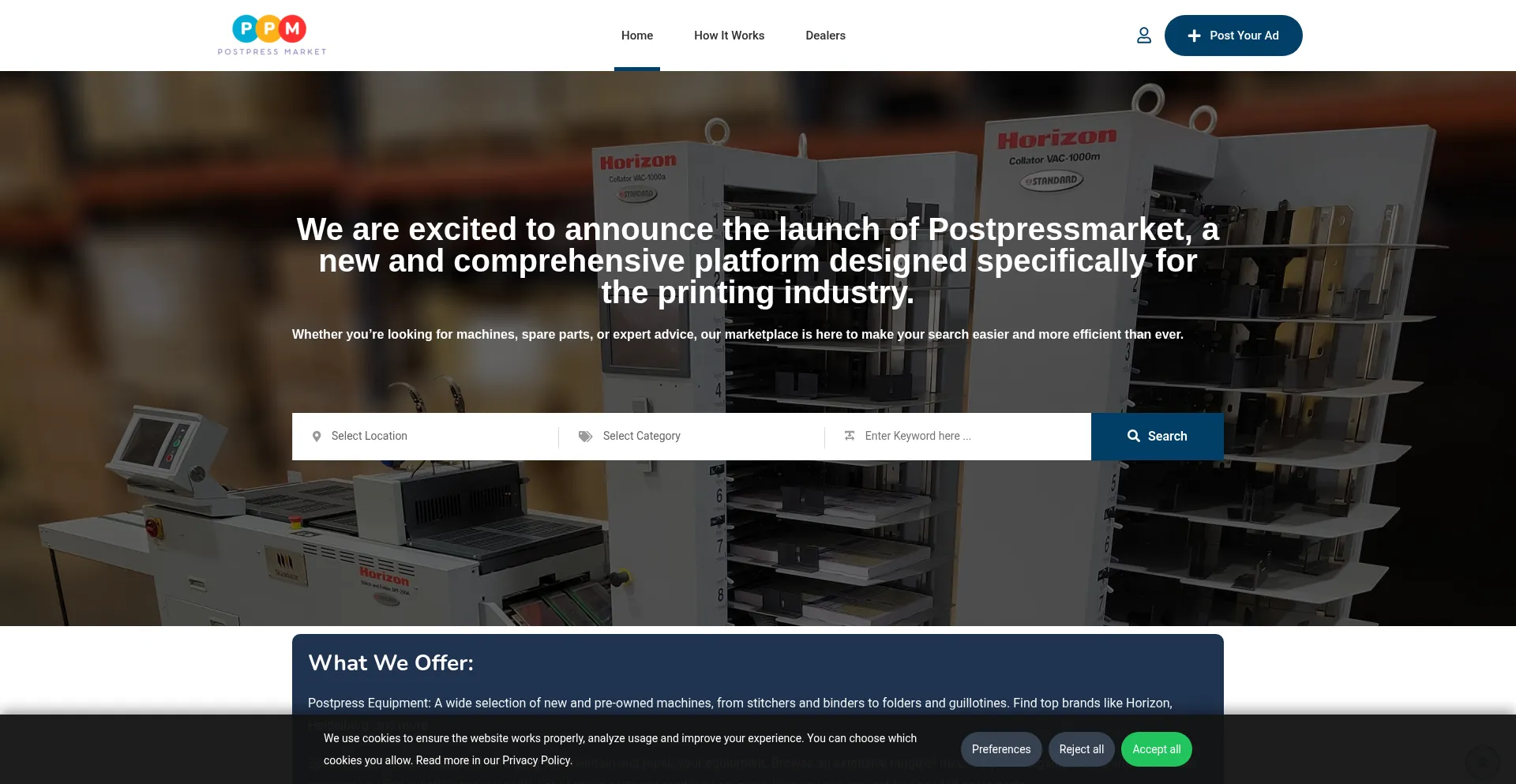Accept all cookies
This screenshot has width=1516, height=784.
1157,749
